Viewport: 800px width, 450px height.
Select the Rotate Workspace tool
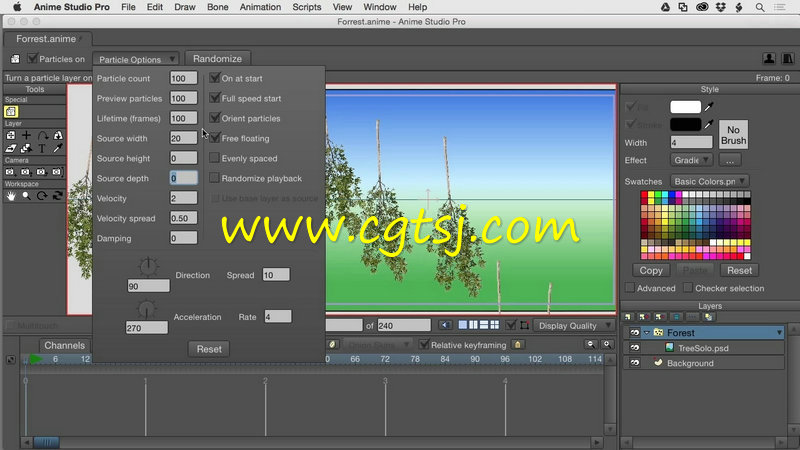[42, 196]
